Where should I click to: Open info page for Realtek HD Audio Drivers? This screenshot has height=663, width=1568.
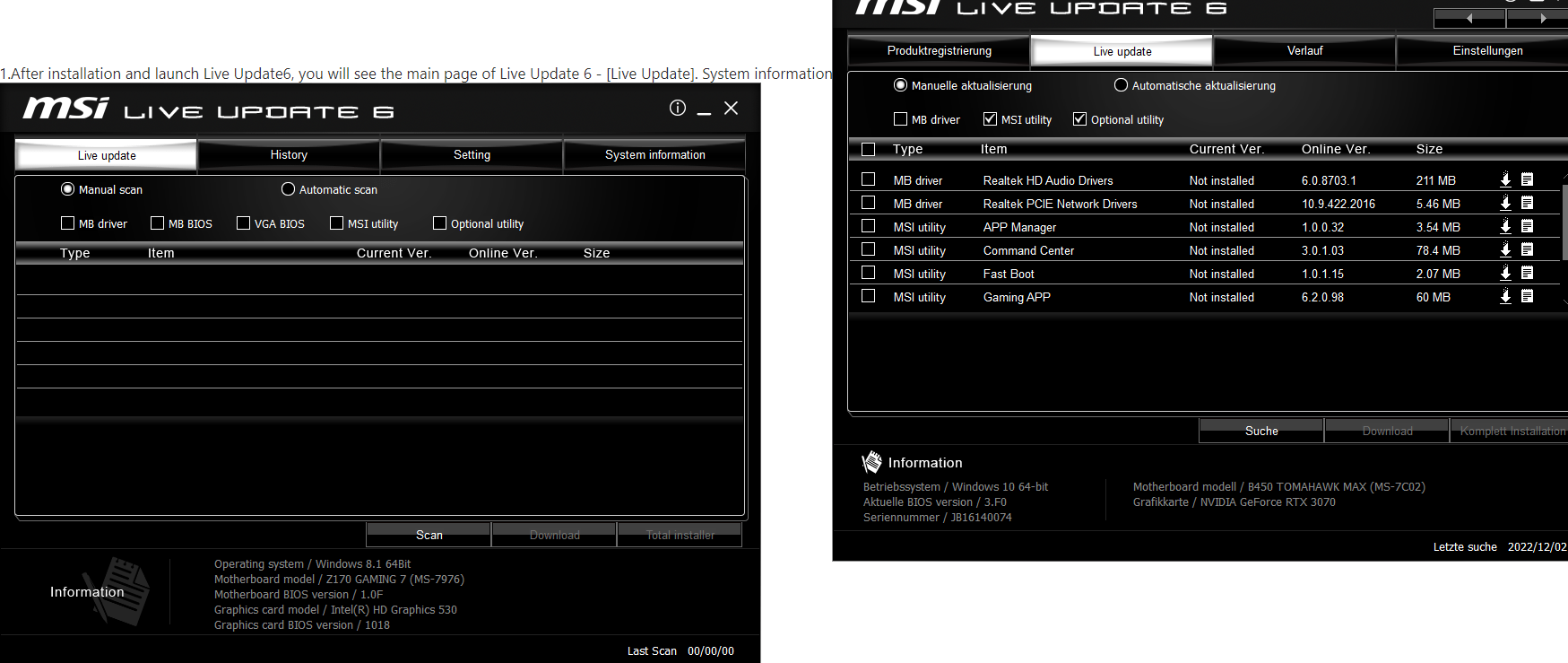tap(1527, 179)
